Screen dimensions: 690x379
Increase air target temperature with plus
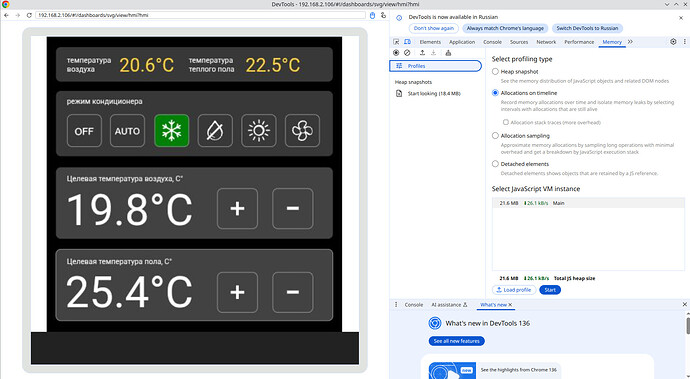point(237,209)
